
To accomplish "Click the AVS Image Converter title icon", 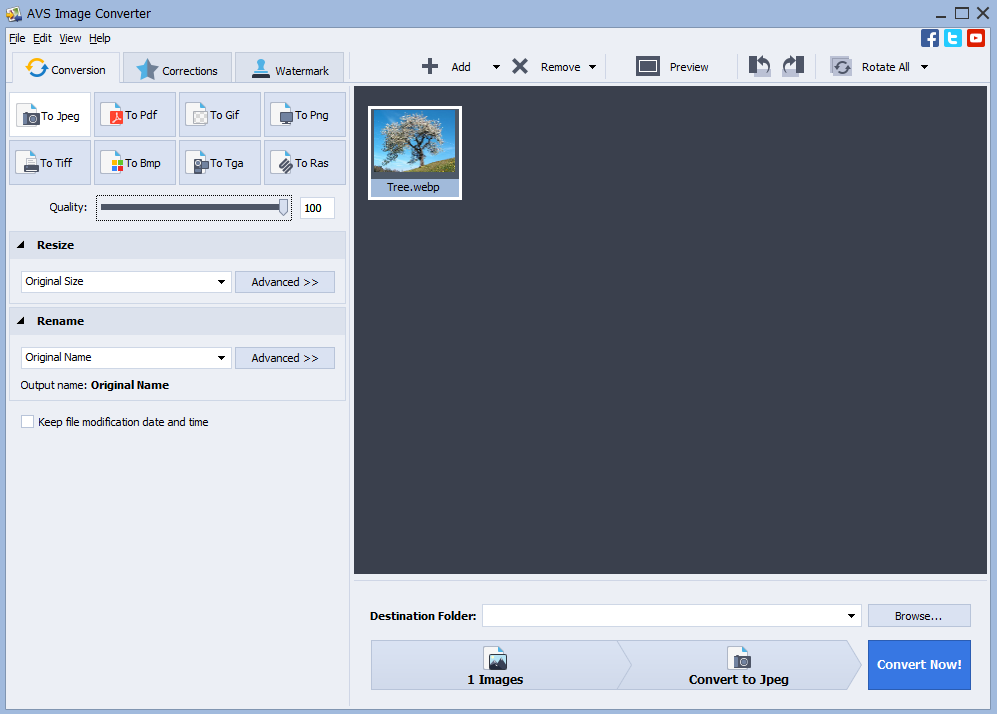I will 13,13.
